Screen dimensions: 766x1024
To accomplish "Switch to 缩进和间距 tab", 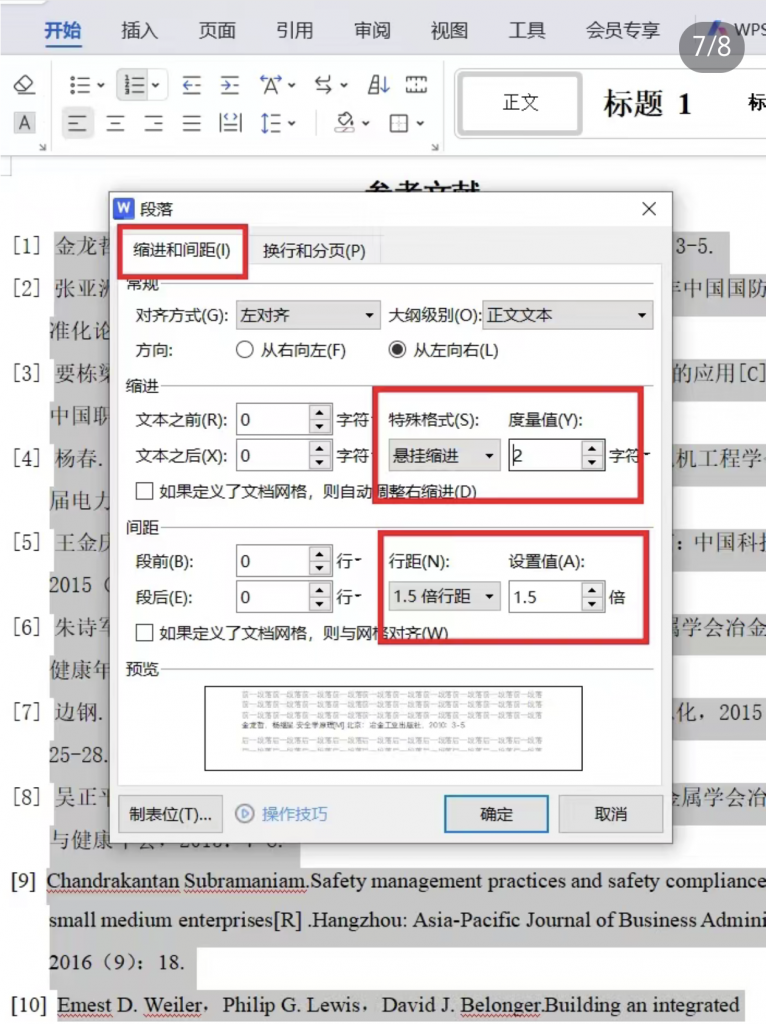I will point(182,250).
